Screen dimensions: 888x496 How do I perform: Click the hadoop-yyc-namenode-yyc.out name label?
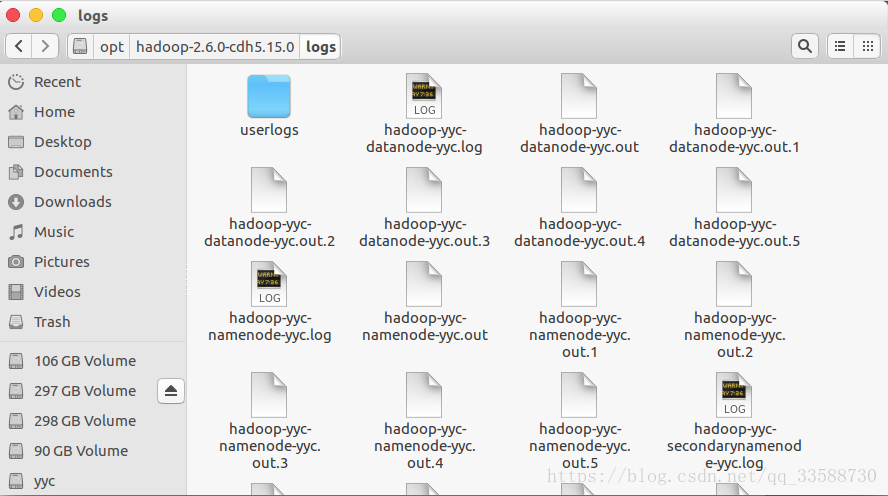click(425, 327)
